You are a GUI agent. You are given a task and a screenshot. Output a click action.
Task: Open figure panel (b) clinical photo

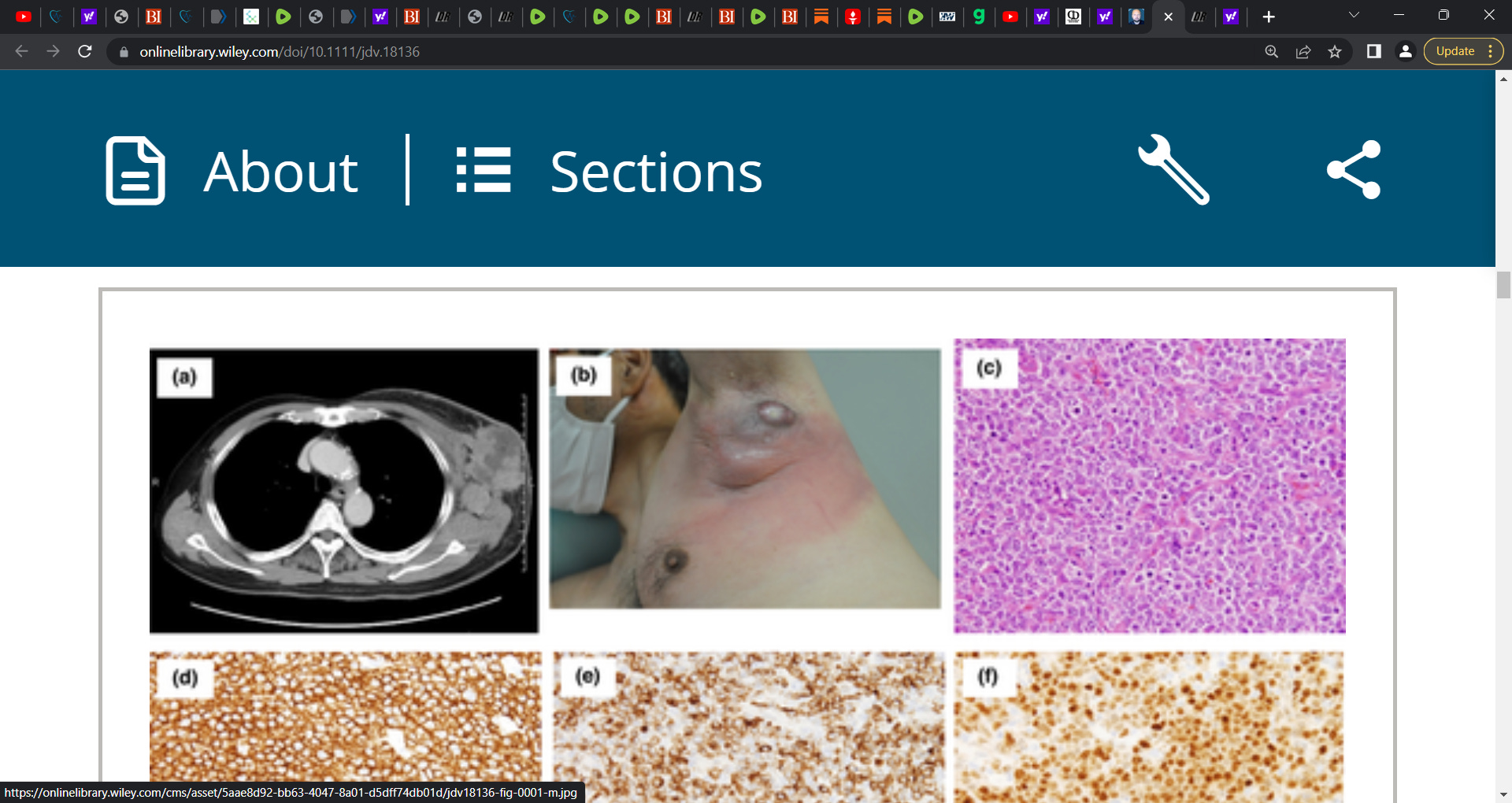click(x=745, y=479)
